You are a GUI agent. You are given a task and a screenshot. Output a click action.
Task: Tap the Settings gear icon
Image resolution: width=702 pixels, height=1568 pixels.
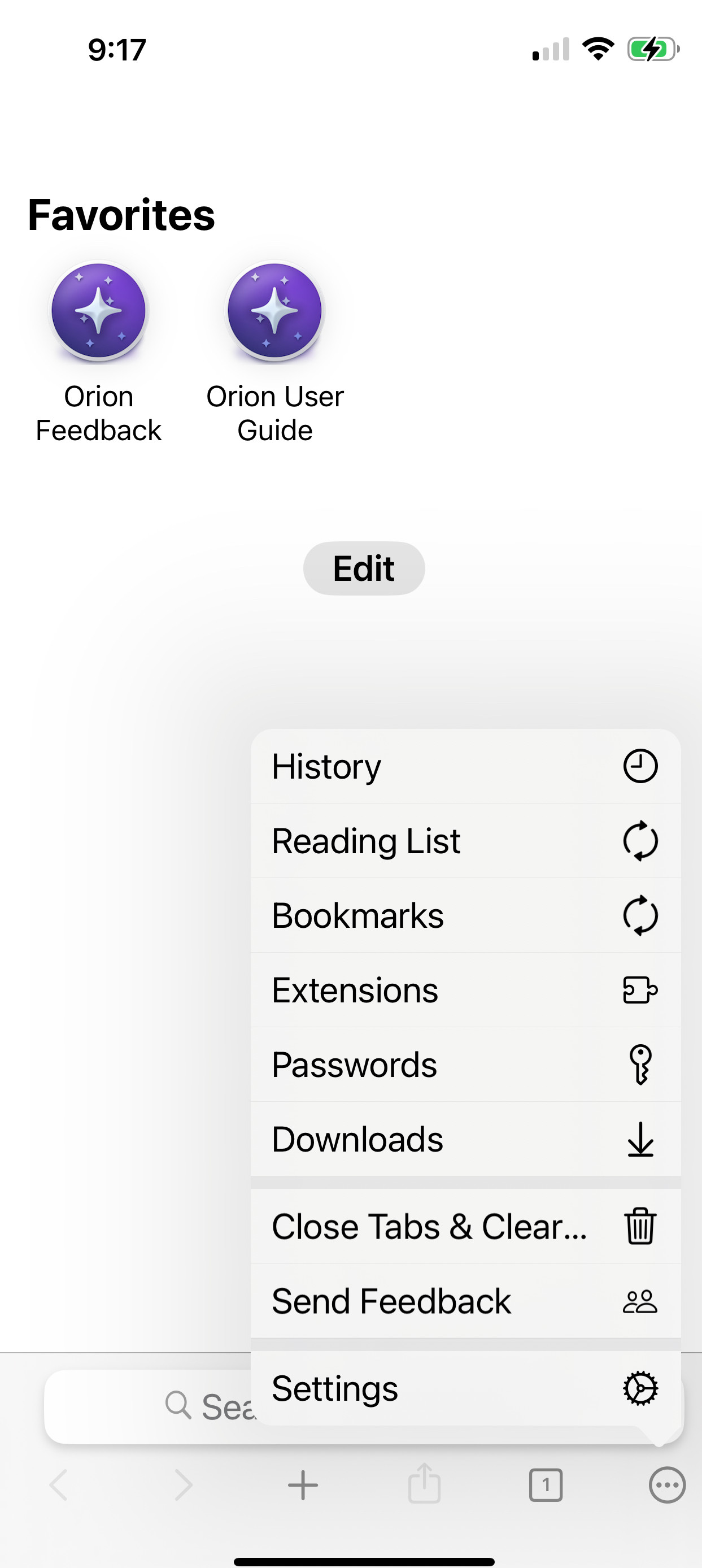[640, 1388]
